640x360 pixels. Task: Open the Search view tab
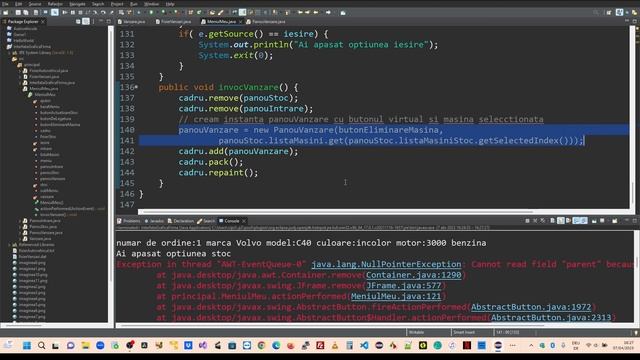pos(206,221)
